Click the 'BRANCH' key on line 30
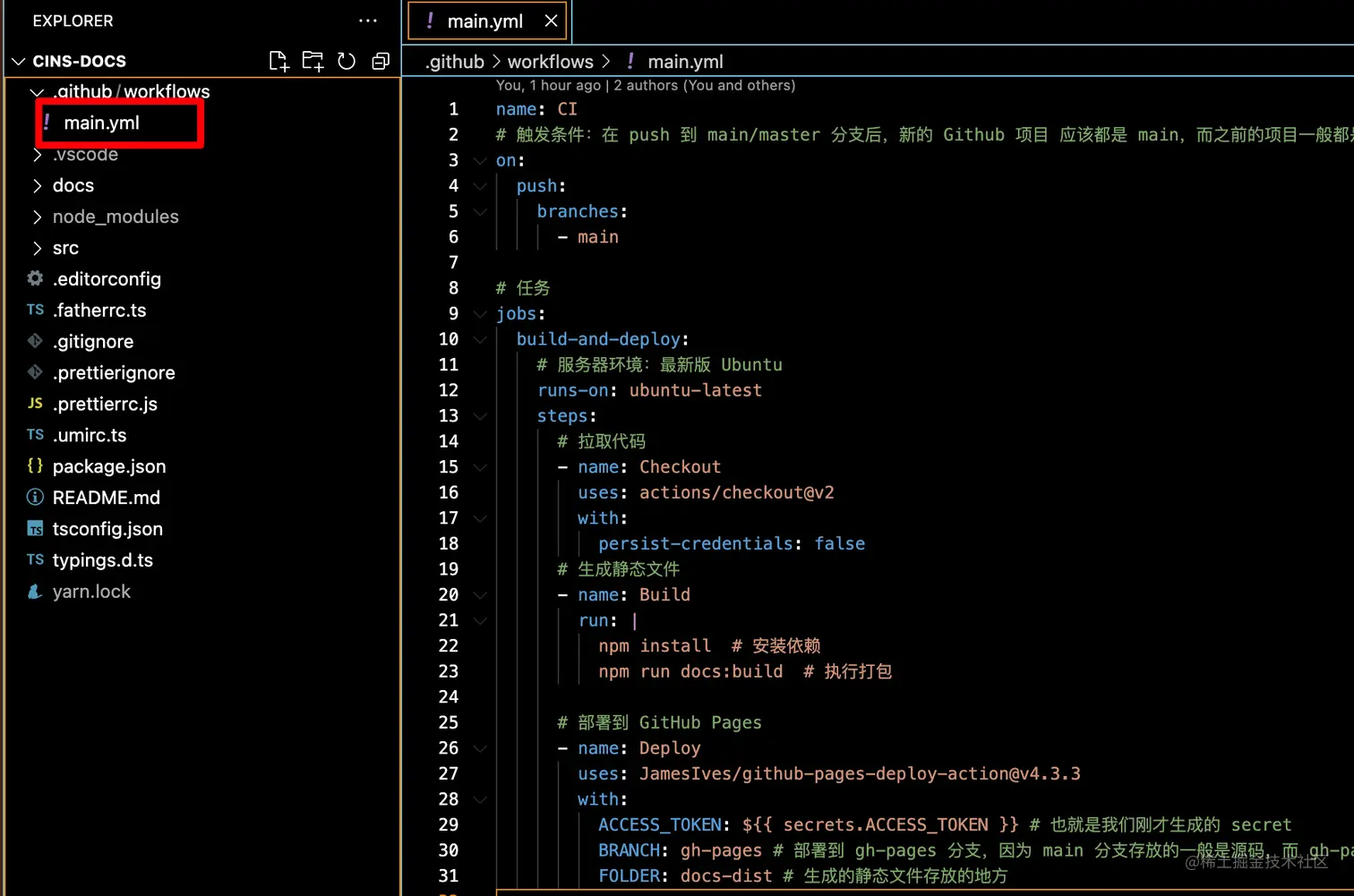Viewport: 1354px width, 896px height. [x=629, y=850]
